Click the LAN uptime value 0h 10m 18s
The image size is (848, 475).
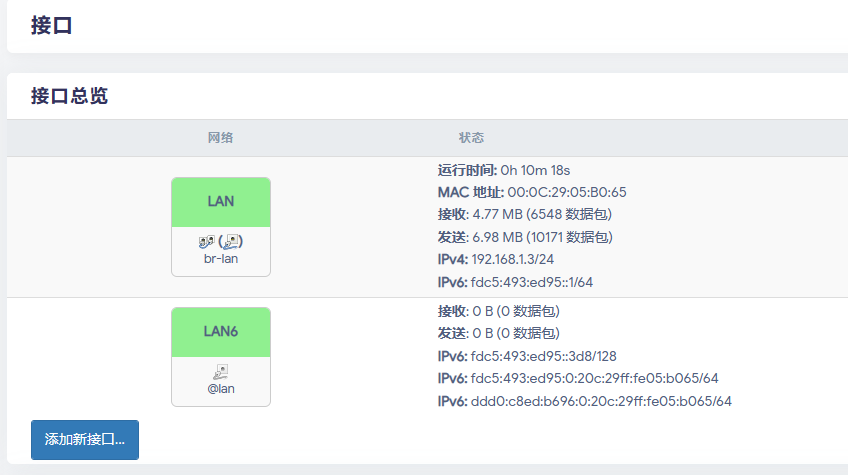(x=535, y=169)
